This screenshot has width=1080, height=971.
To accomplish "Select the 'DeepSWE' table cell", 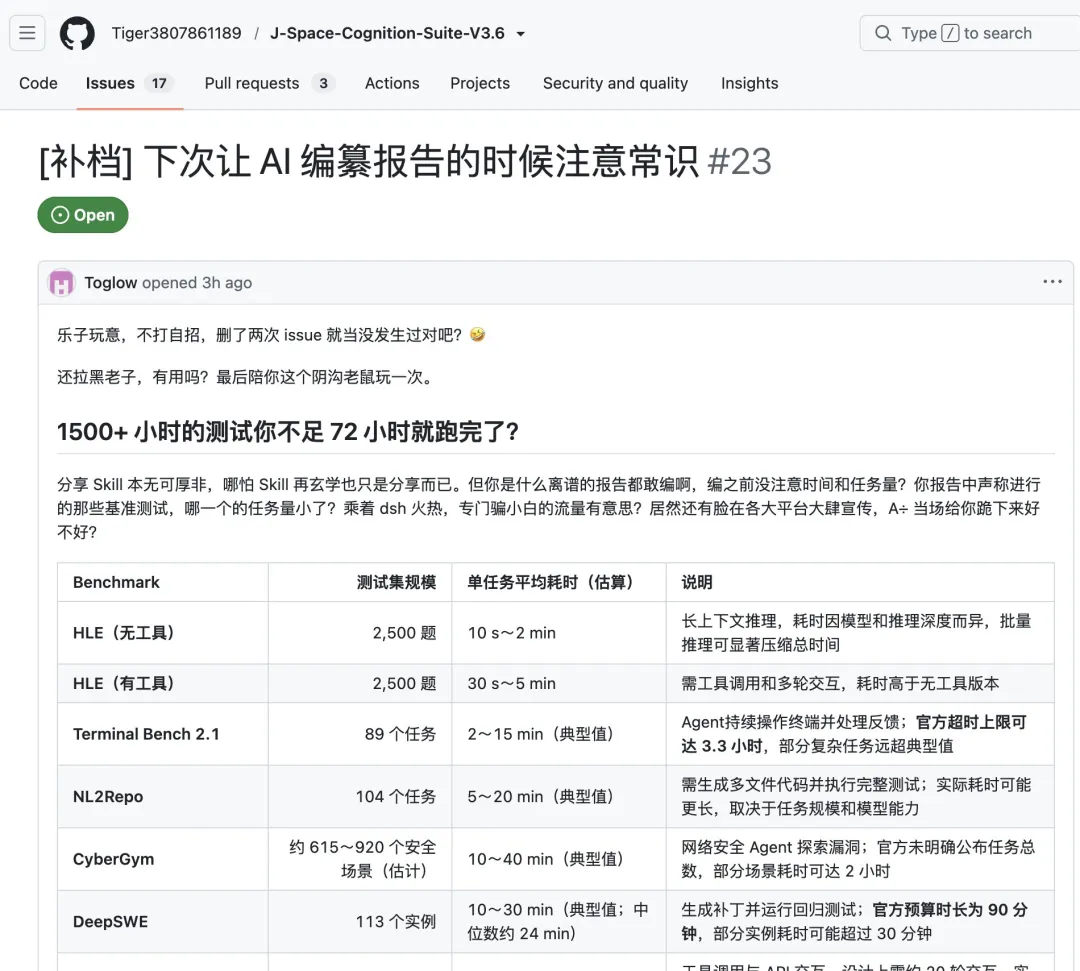I will coord(163,922).
